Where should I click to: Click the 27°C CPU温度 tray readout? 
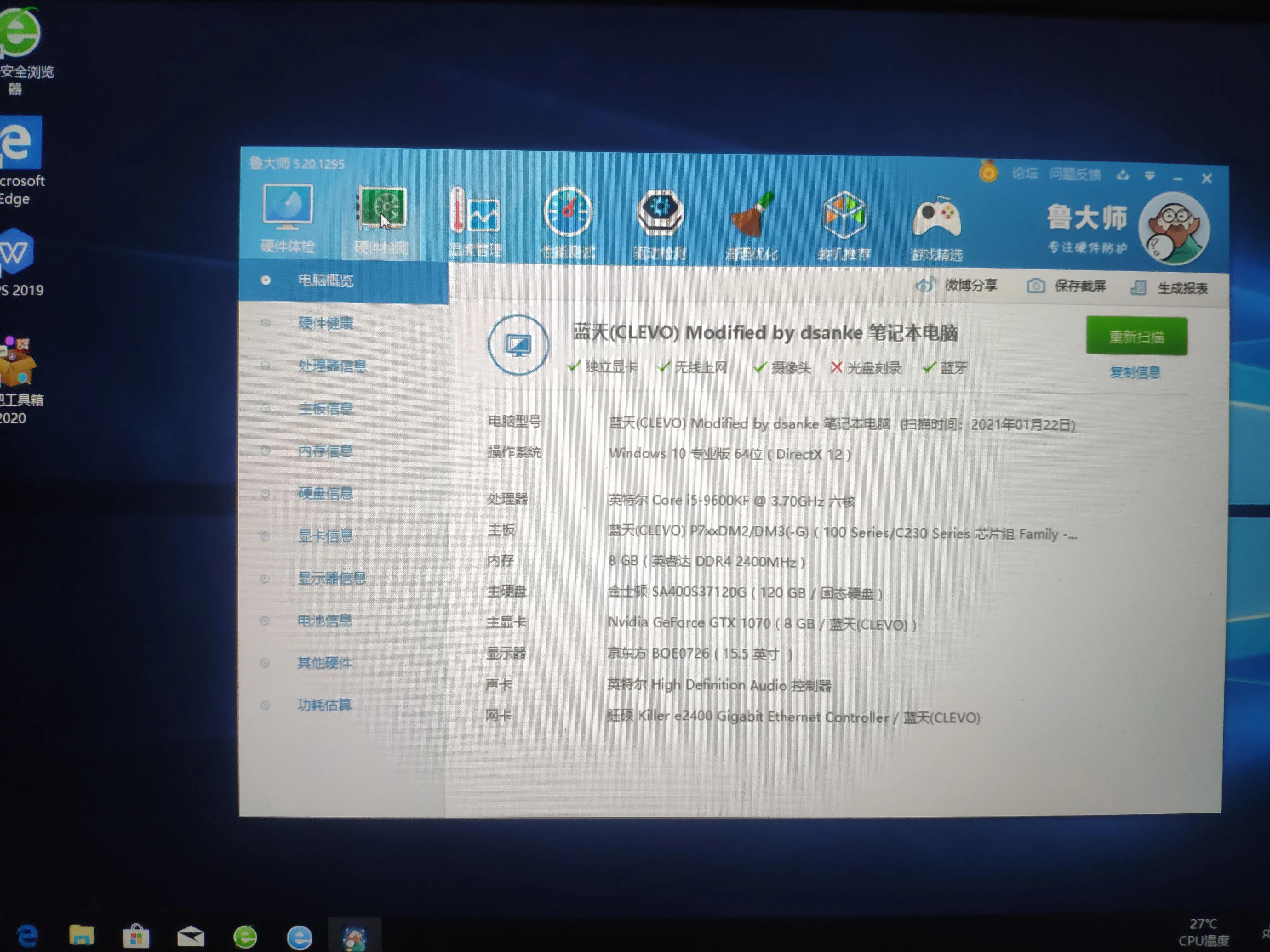click(1204, 932)
